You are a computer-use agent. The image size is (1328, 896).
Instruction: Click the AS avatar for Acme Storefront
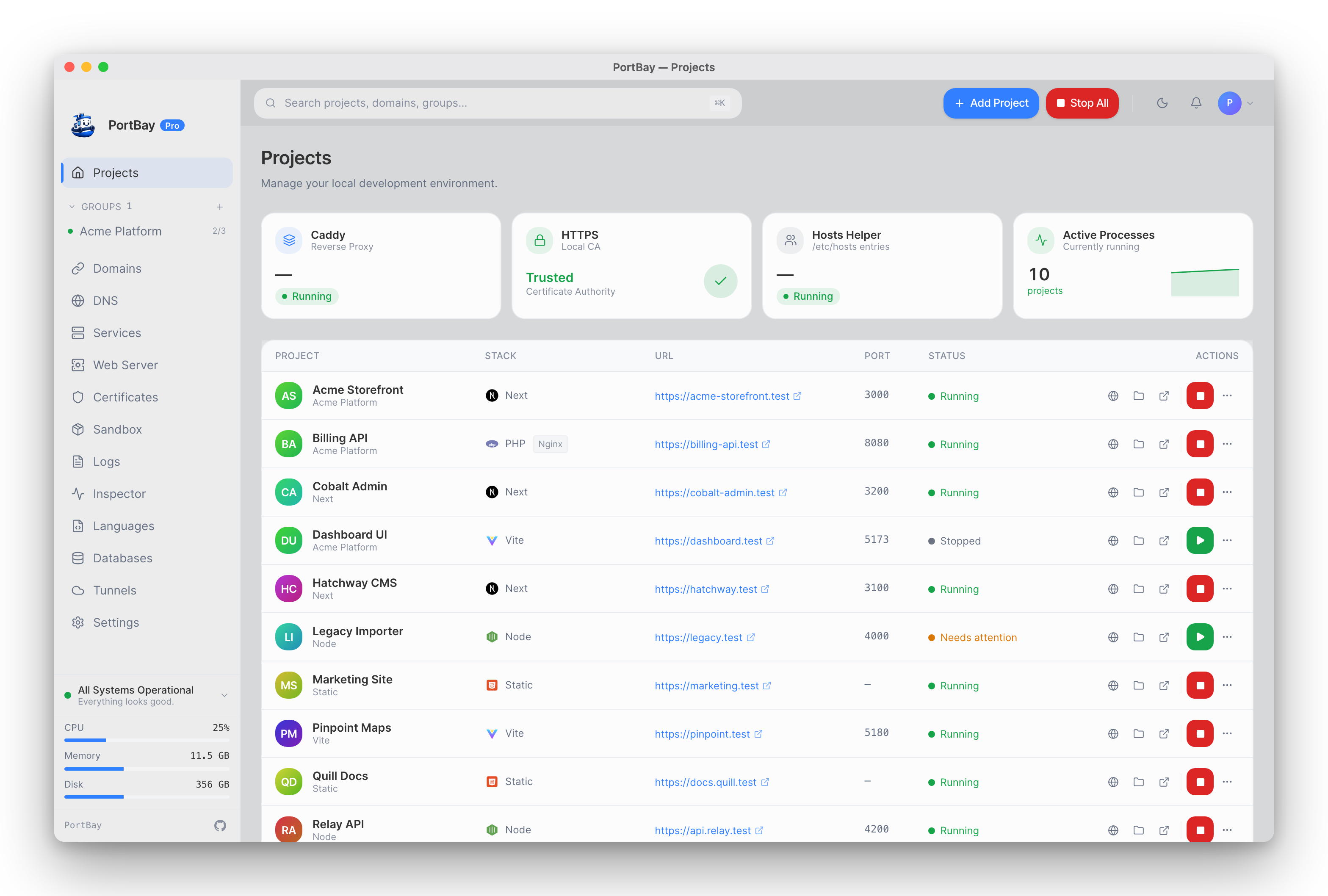click(x=288, y=395)
